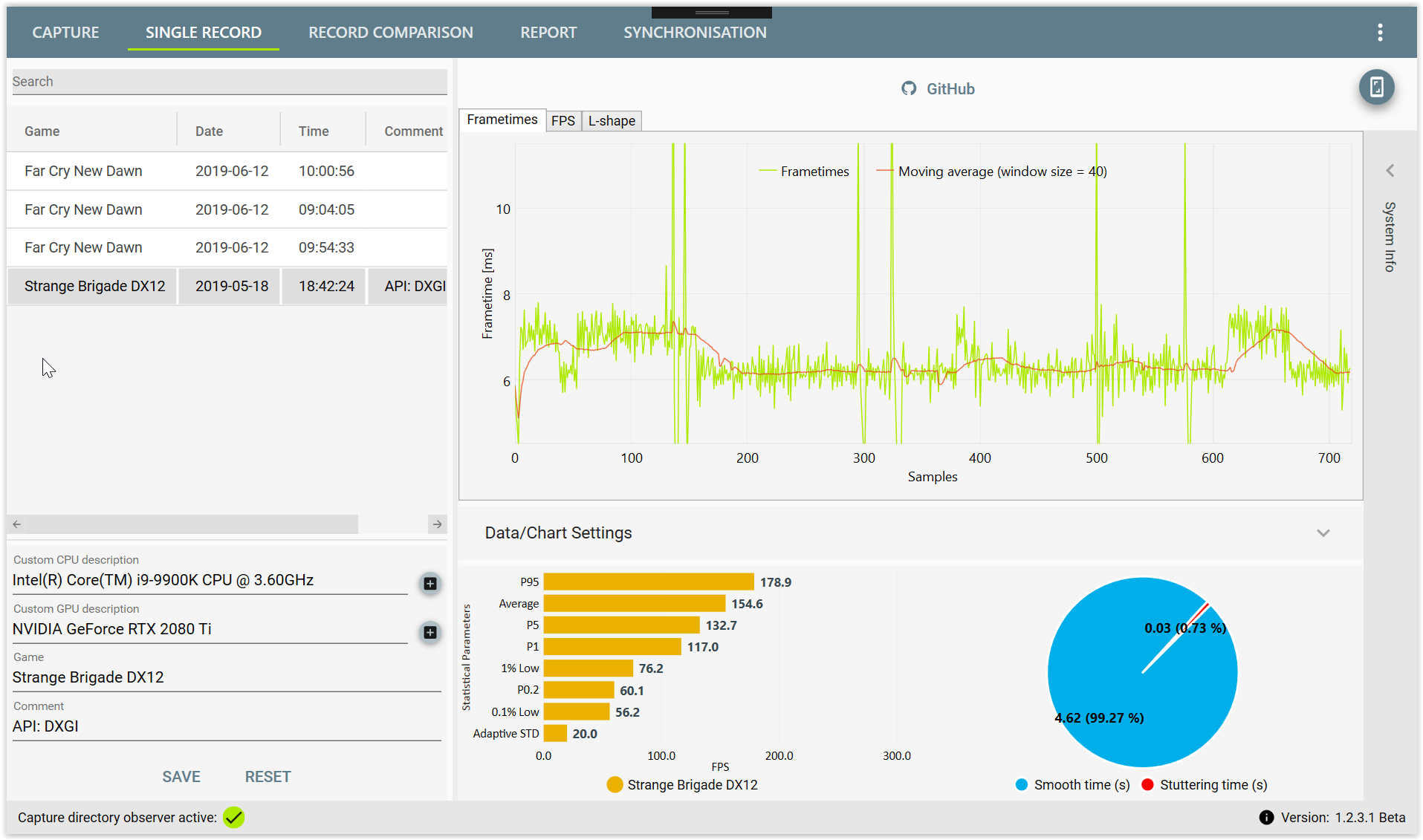Sort by the Game column header

42,131
